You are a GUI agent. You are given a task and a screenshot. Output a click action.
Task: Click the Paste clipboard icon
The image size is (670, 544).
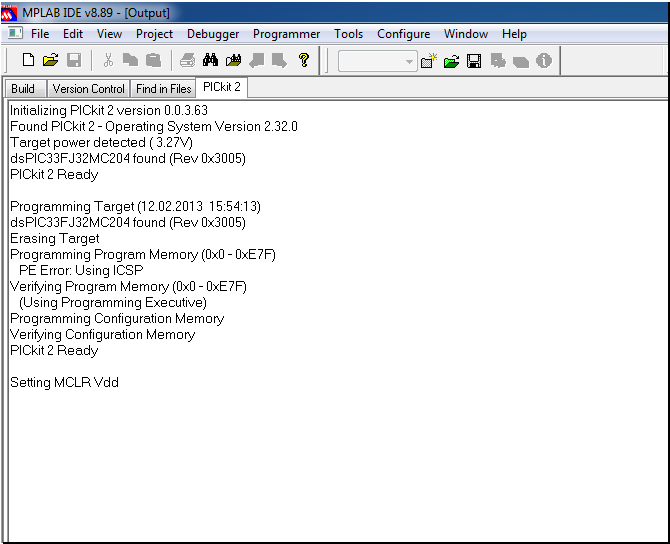pos(153,60)
